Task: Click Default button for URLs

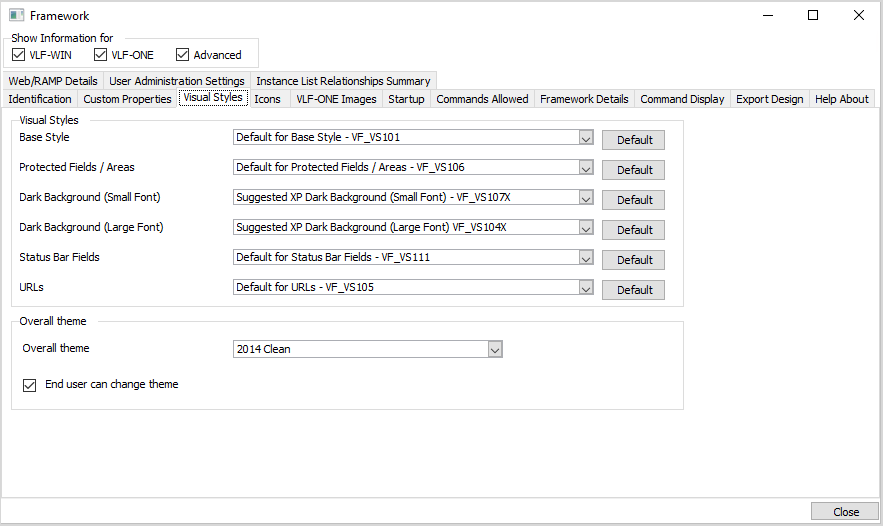Action: (x=634, y=290)
